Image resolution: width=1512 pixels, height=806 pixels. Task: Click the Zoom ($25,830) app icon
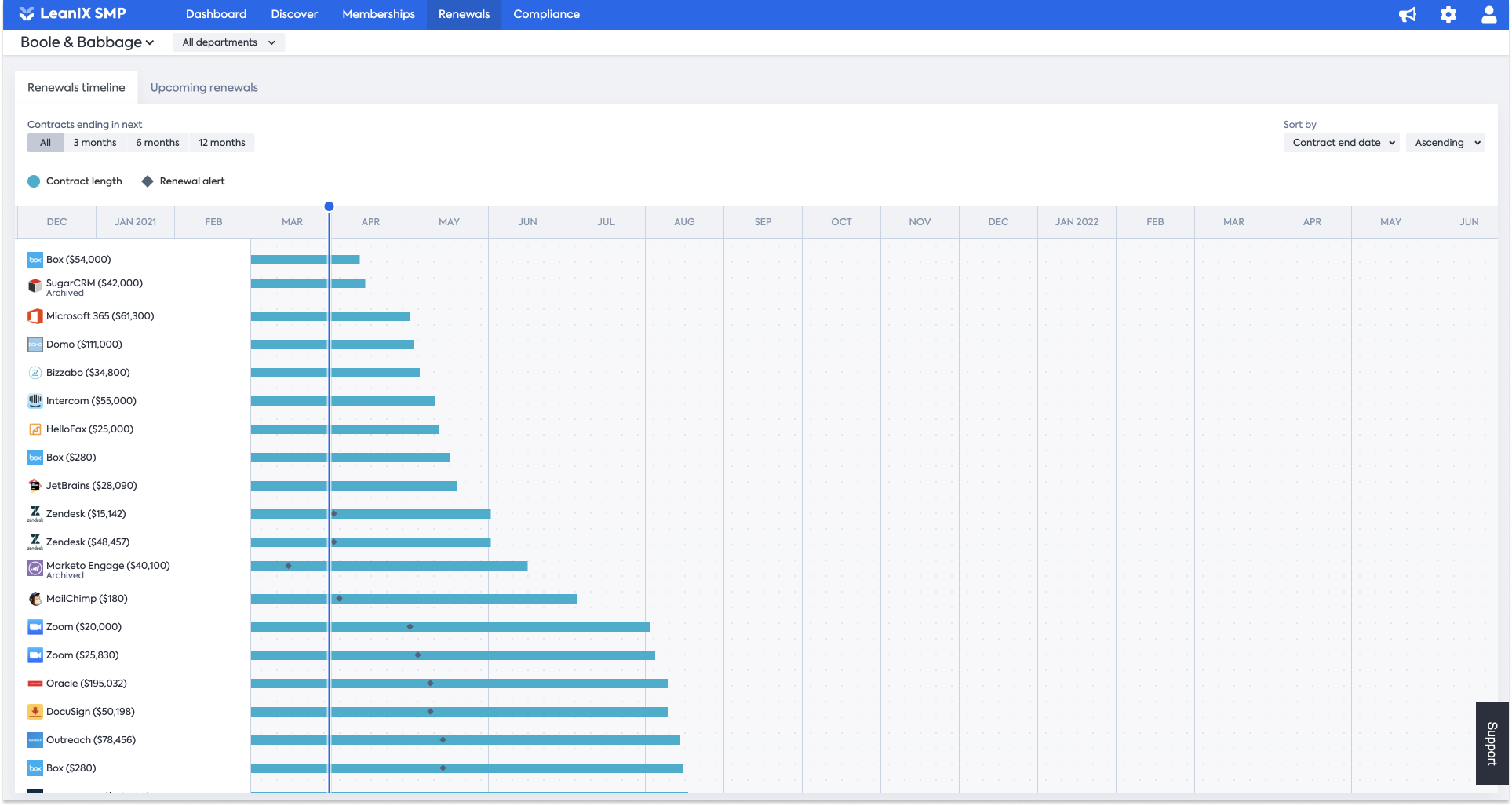click(x=35, y=655)
